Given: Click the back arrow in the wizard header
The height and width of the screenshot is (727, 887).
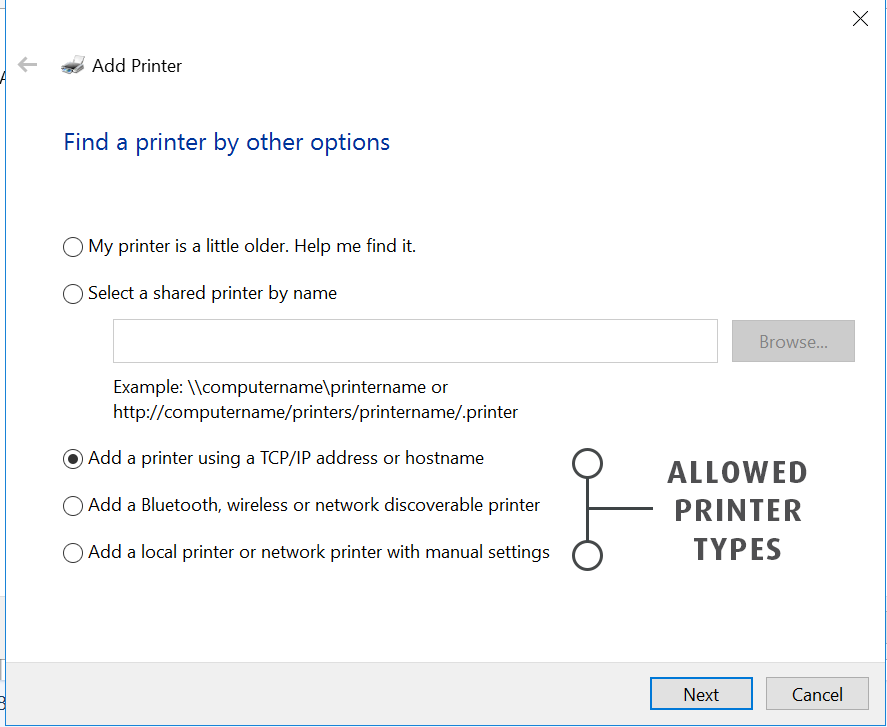Looking at the screenshot, I should click(27, 65).
